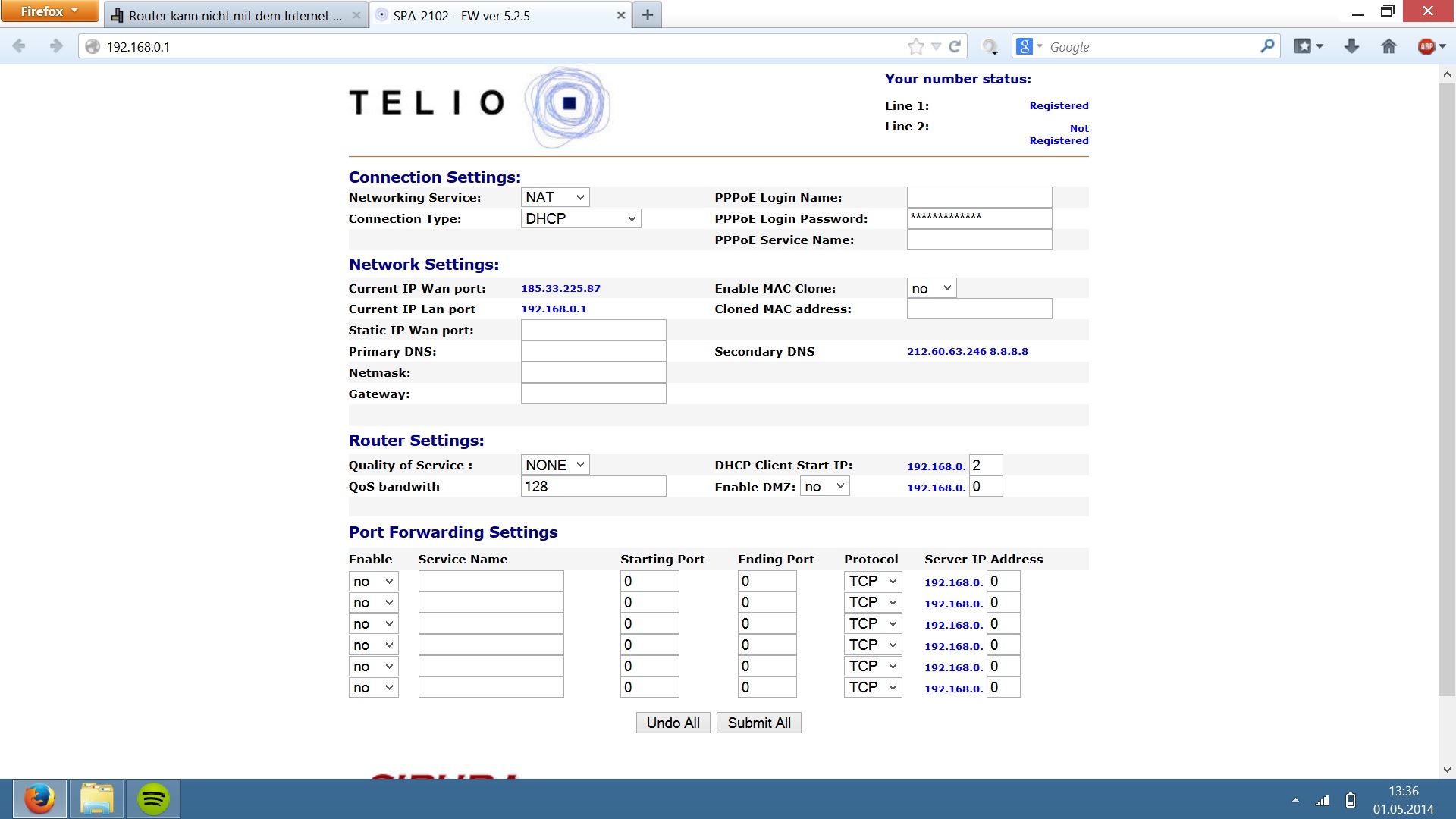1456x819 pixels.
Task: Click the PPPoE Login Name field
Action: coord(980,197)
